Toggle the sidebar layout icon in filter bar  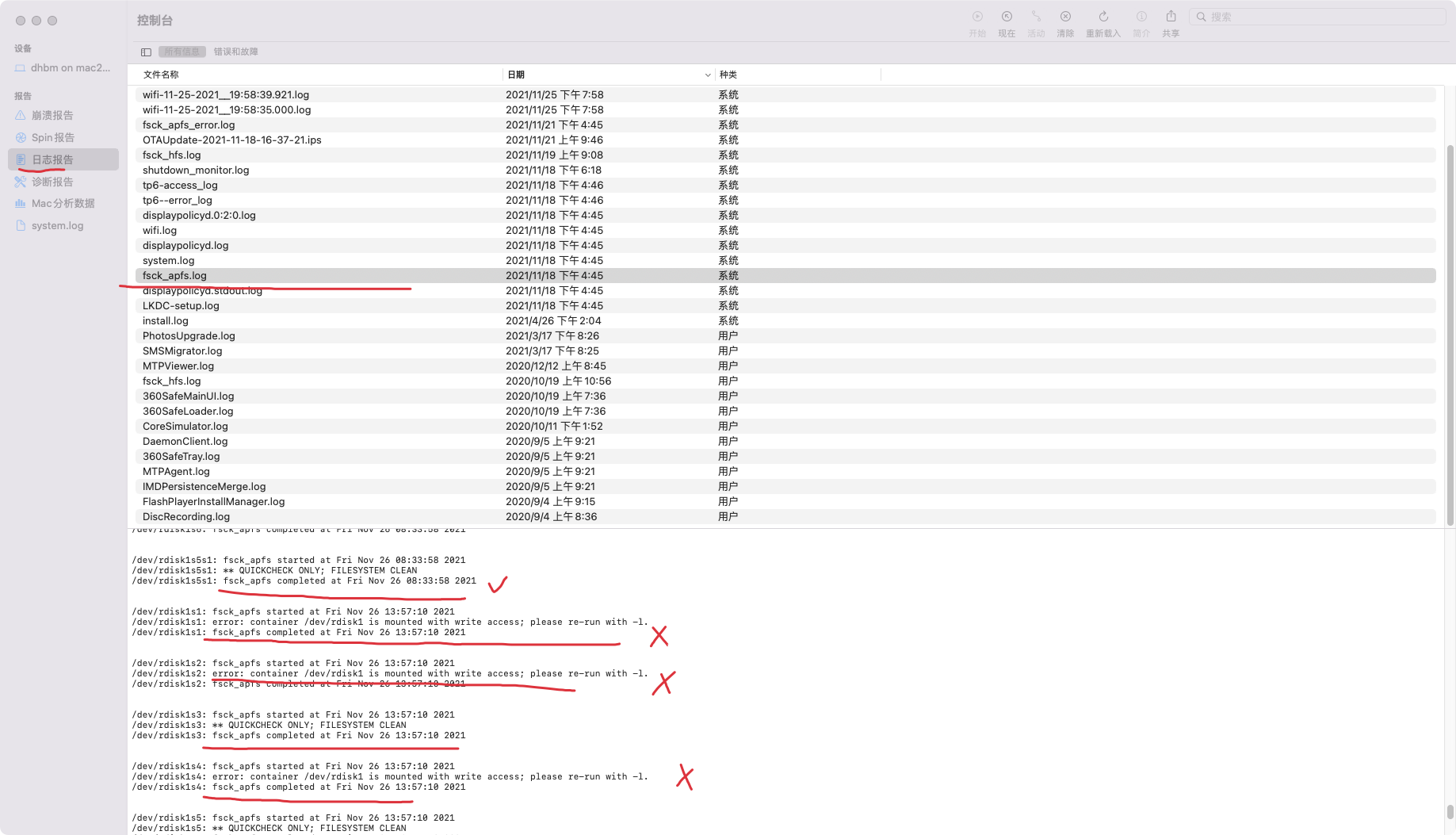(146, 52)
